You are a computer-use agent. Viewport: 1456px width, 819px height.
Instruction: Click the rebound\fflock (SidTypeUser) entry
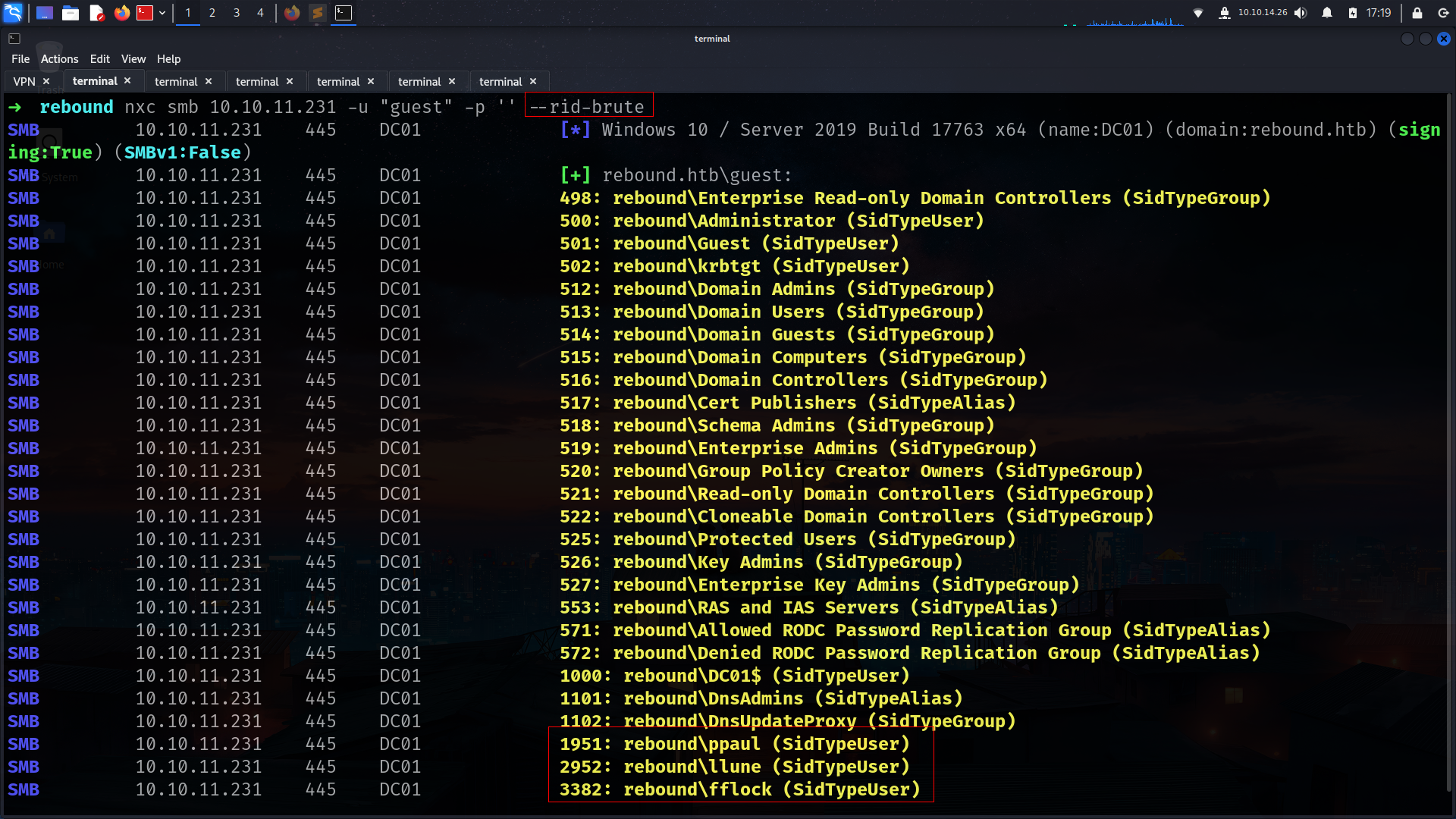point(740,789)
